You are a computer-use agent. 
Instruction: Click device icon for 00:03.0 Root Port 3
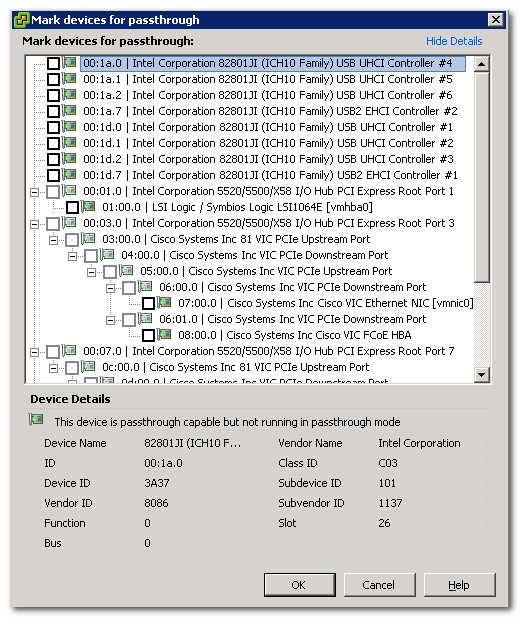click(x=69, y=222)
